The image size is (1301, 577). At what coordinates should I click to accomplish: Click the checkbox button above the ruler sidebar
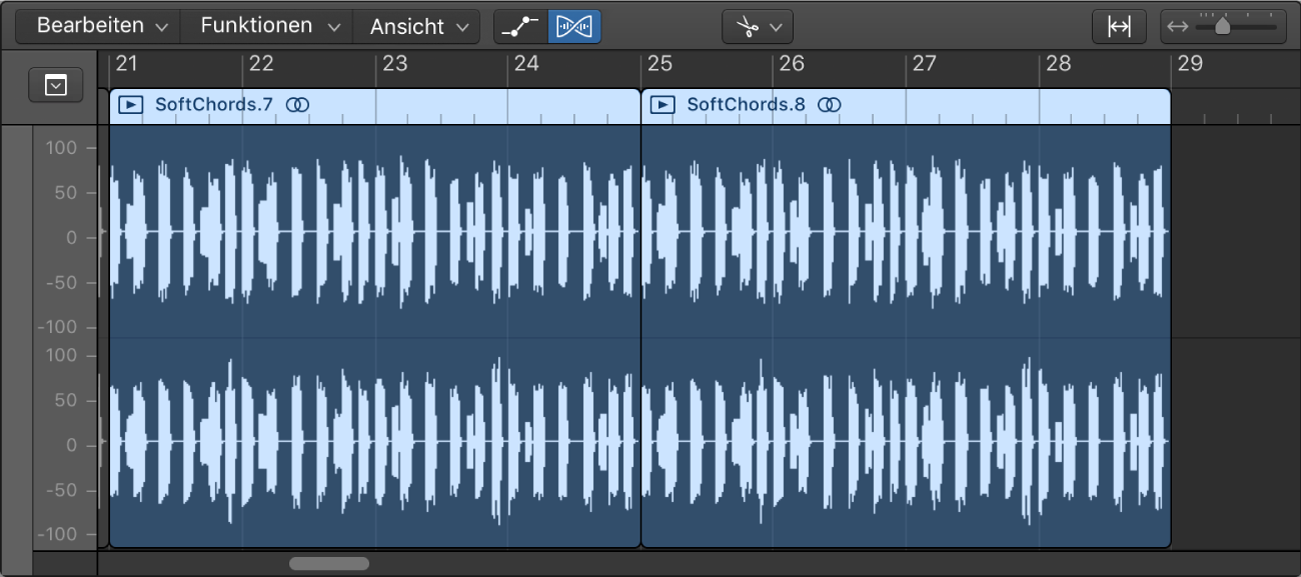[x=55, y=84]
